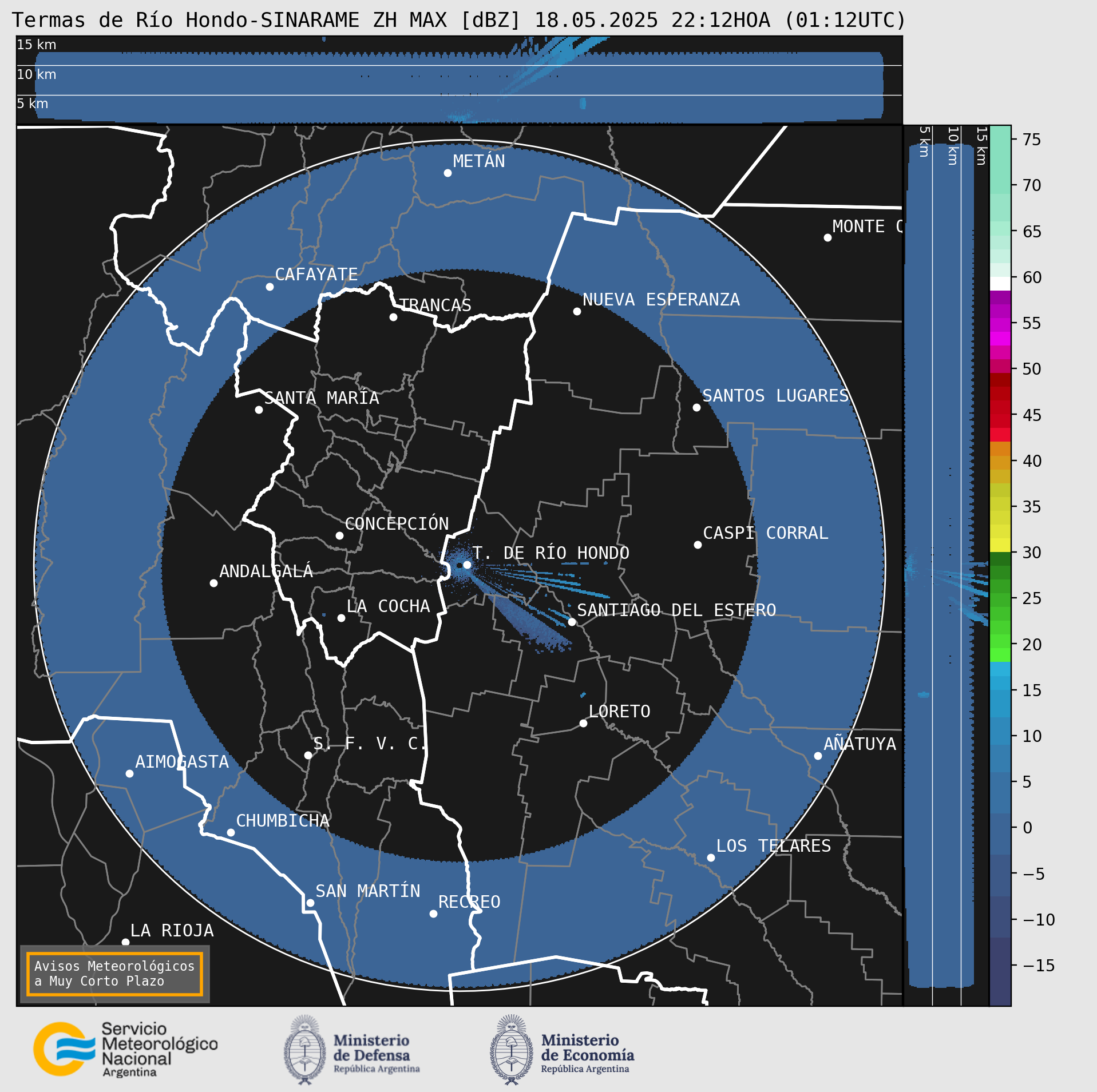Select the AÑATUYA city marker
The height and width of the screenshot is (1092, 1097).
(818, 756)
